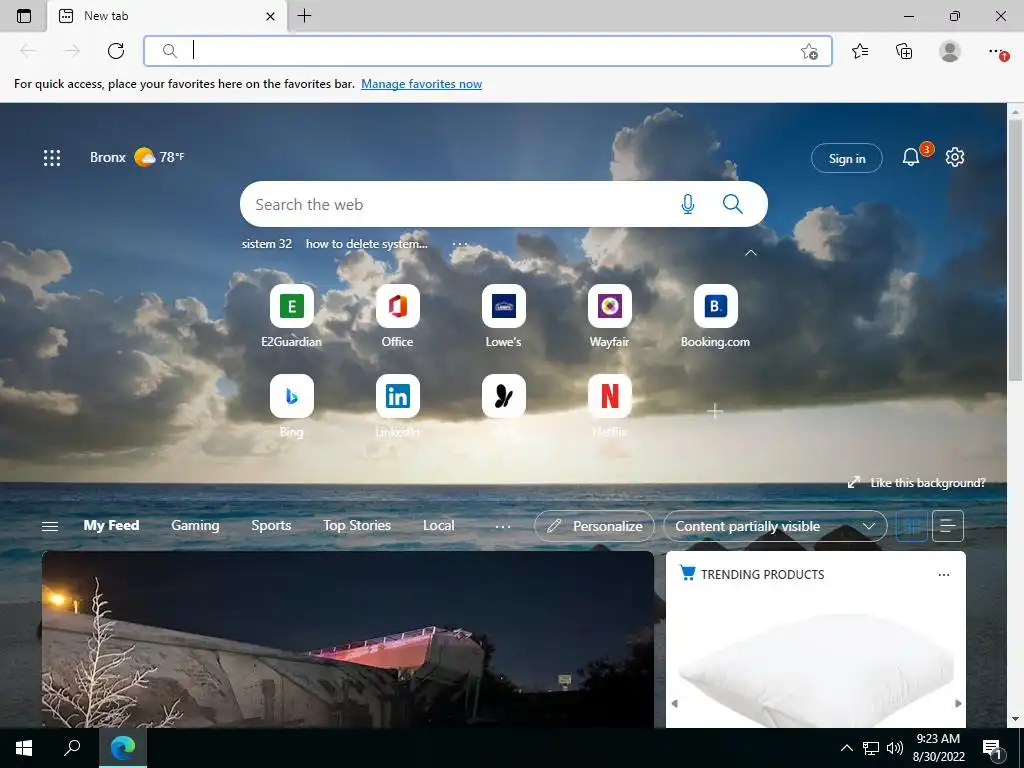Show more feed categories ellipsis

[x=503, y=526]
